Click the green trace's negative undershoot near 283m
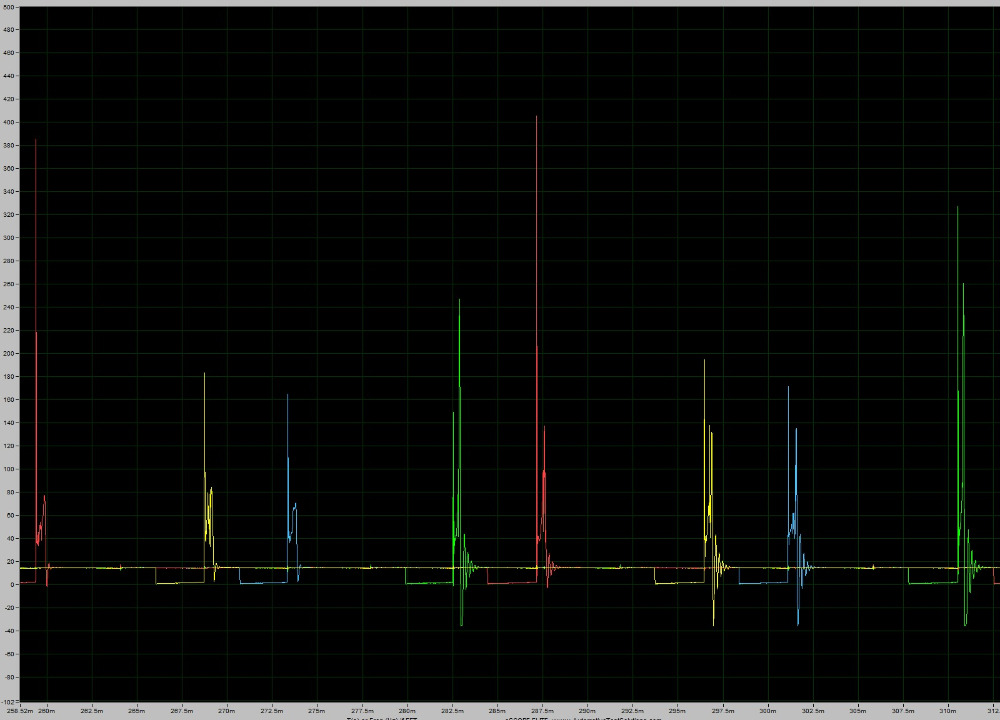This screenshot has height=720, width=1000. (461, 625)
